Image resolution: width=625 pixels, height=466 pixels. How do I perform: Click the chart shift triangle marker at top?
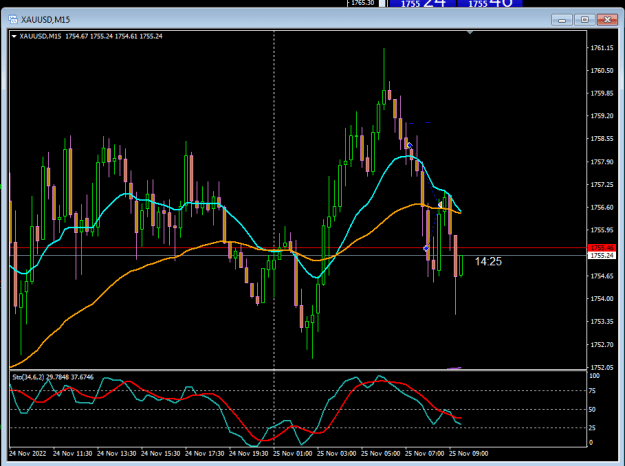tap(470, 32)
